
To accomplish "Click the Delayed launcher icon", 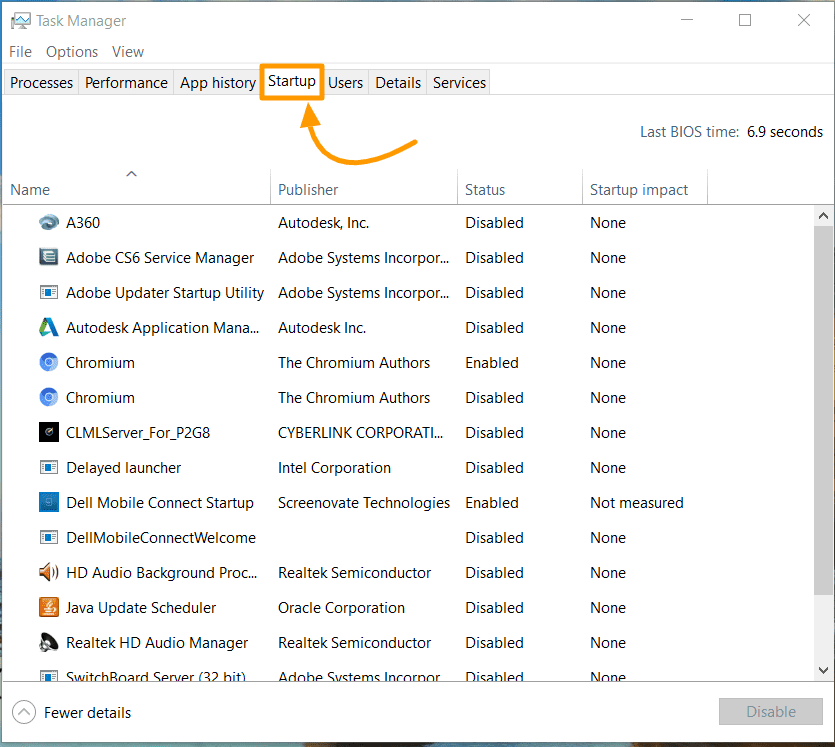I will tap(48, 467).
